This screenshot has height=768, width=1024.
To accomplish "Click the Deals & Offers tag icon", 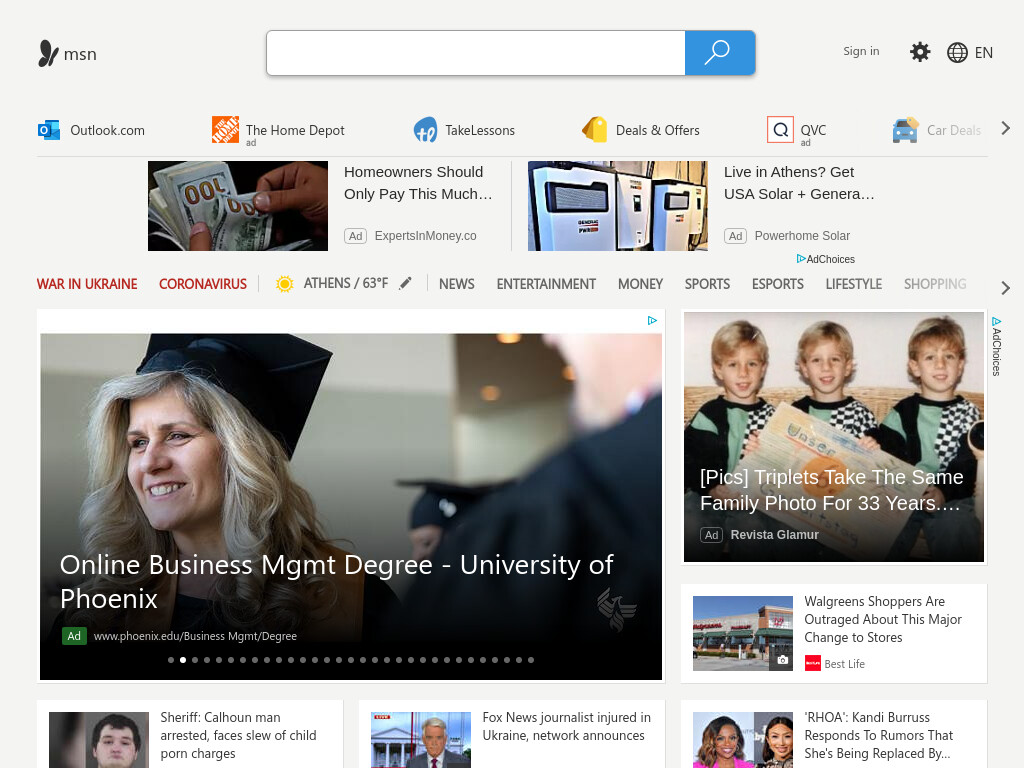I will [x=594, y=129].
